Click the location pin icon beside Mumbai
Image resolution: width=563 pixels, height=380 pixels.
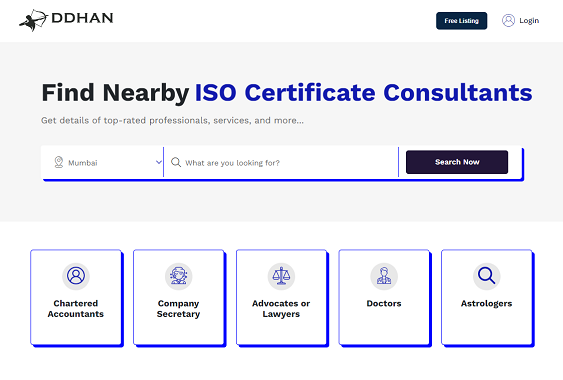point(59,162)
